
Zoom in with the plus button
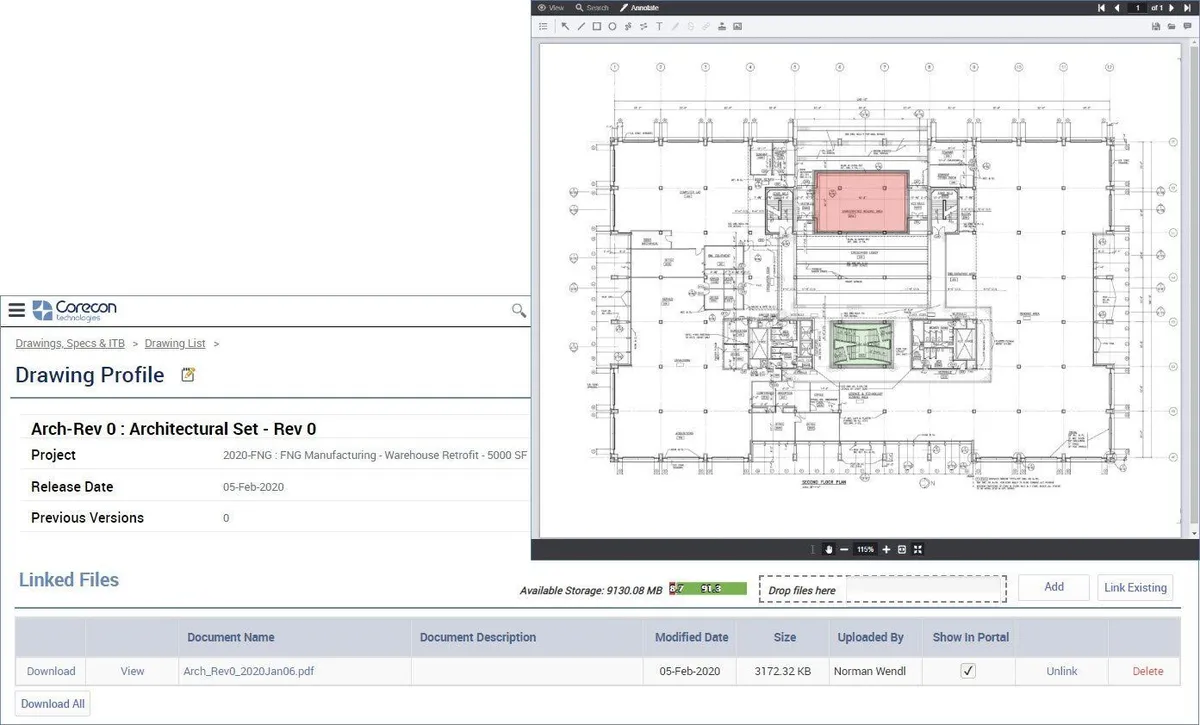(886, 549)
